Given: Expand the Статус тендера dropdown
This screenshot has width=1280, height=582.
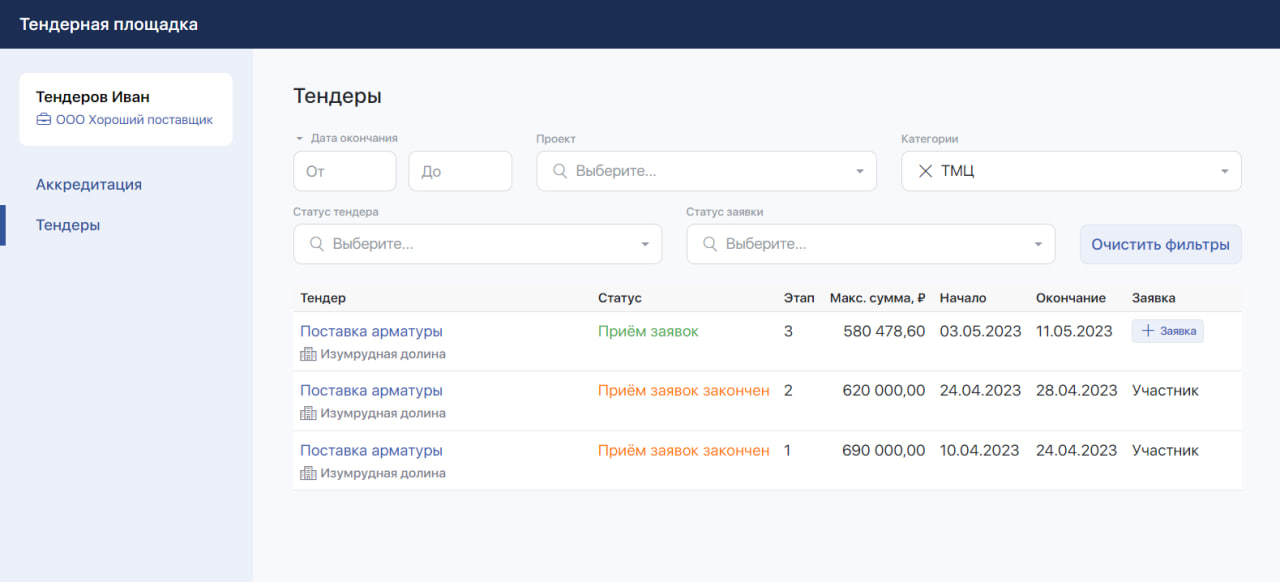Looking at the screenshot, I should [x=645, y=244].
